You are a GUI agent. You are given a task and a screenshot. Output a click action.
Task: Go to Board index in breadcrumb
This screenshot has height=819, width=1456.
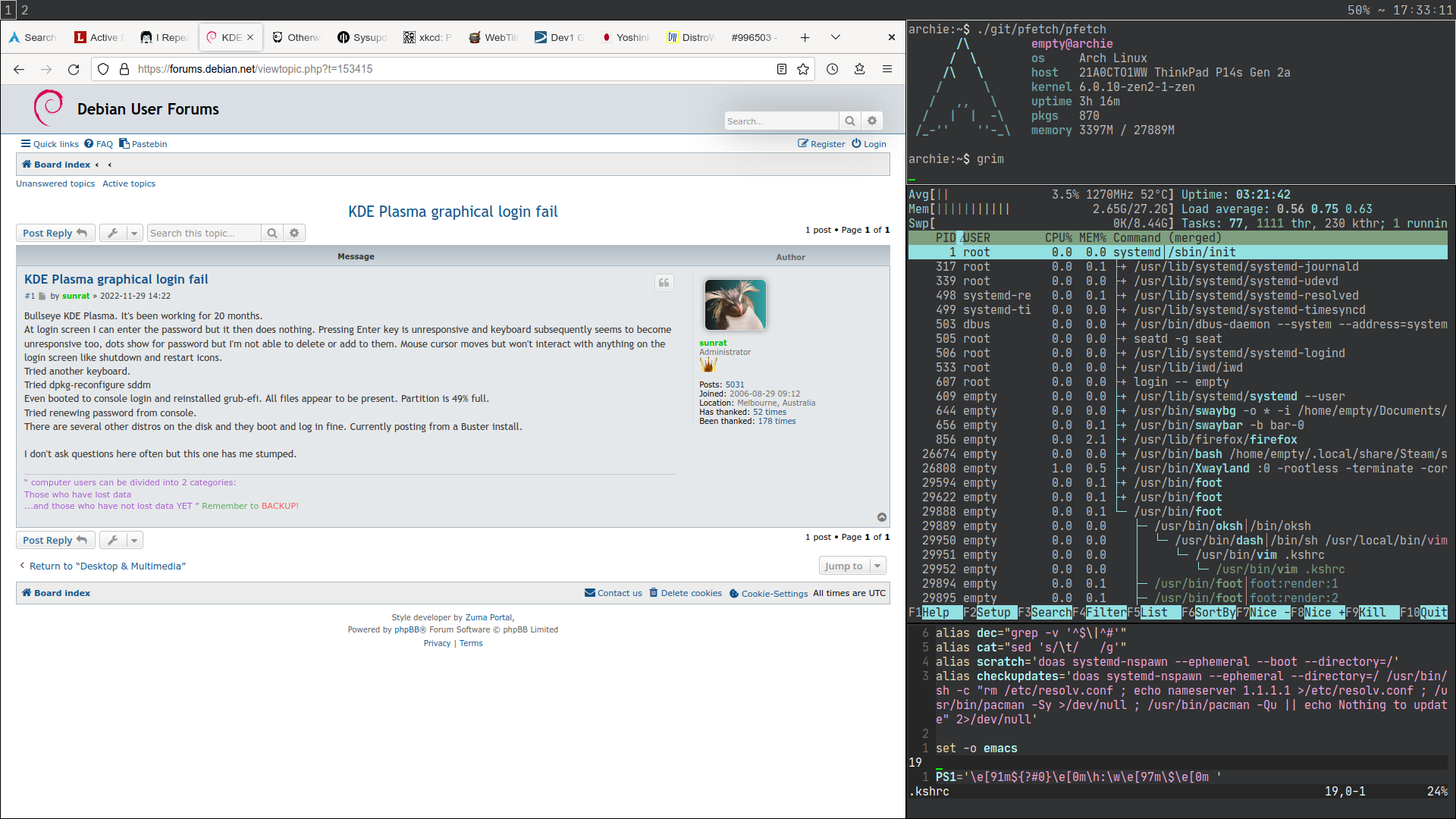point(56,165)
